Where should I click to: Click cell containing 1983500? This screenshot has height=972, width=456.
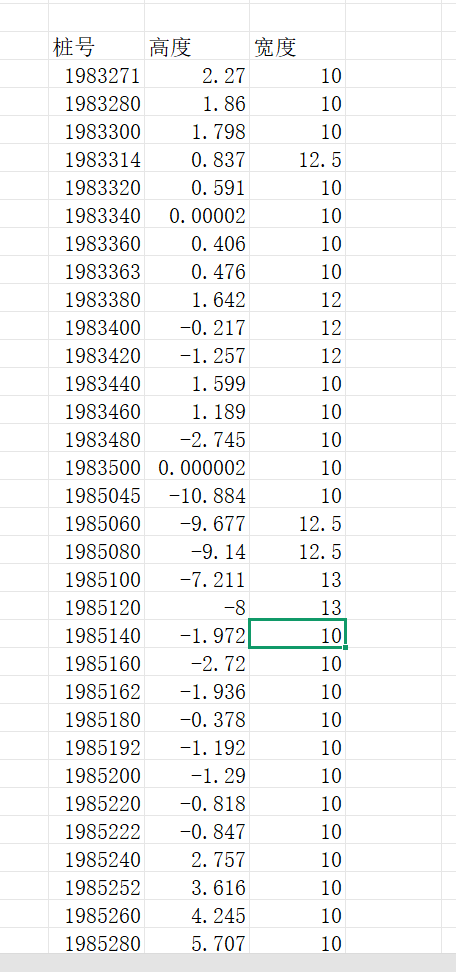click(97, 467)
